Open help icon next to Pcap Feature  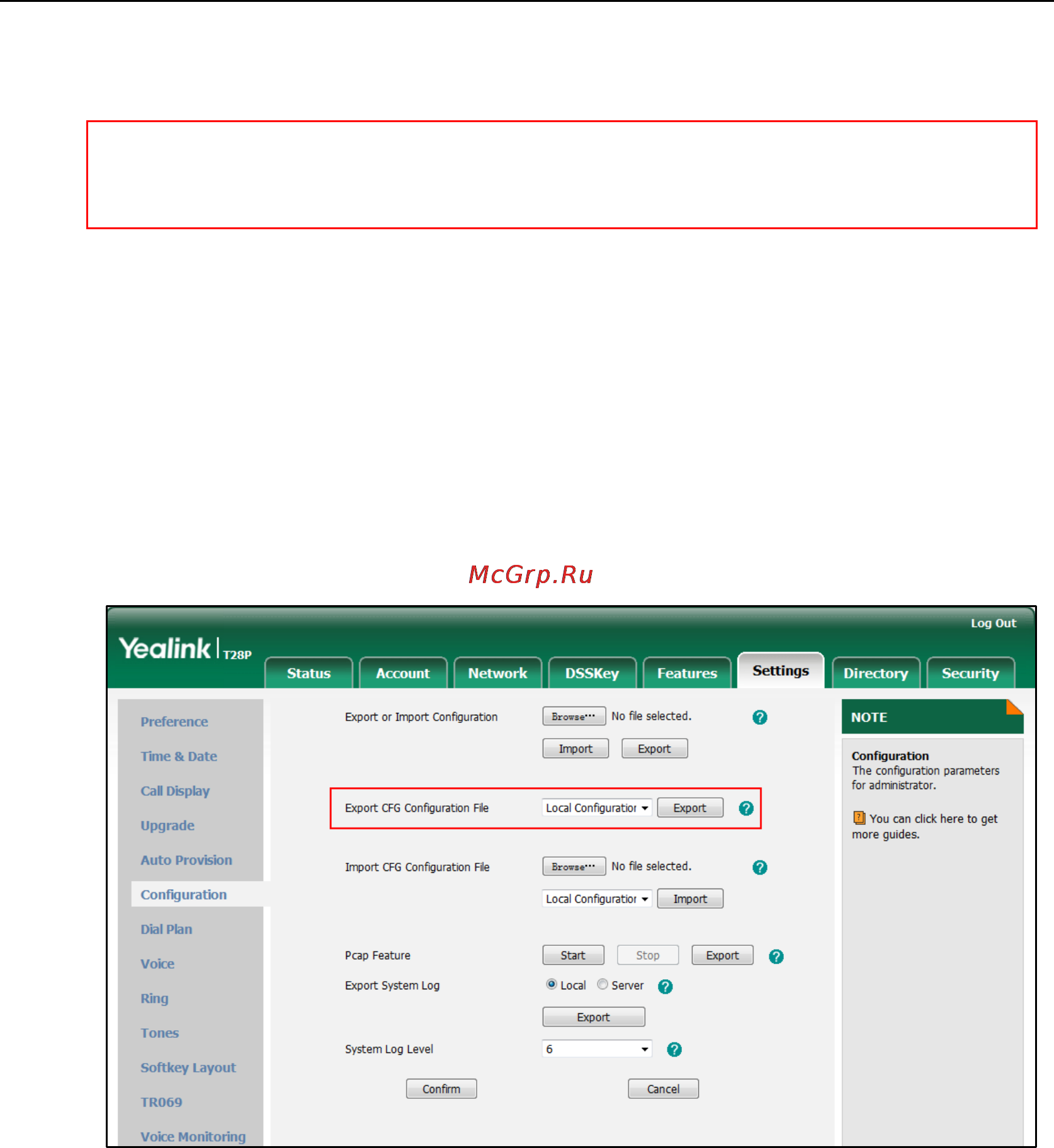pos(776,957)
